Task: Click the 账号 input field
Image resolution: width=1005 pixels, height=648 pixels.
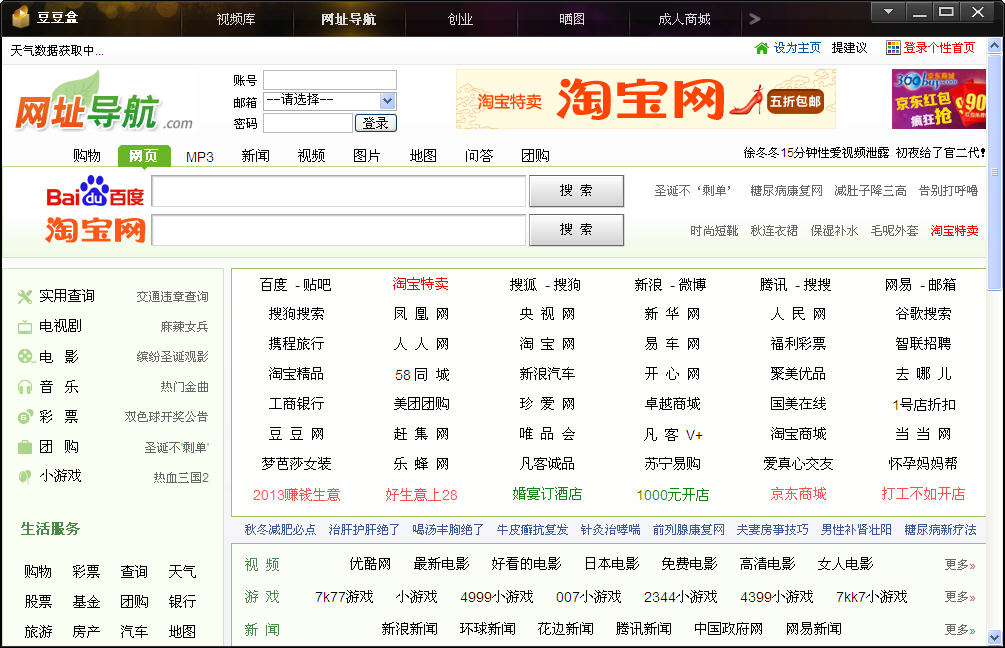Action: [x=329, y=80]
